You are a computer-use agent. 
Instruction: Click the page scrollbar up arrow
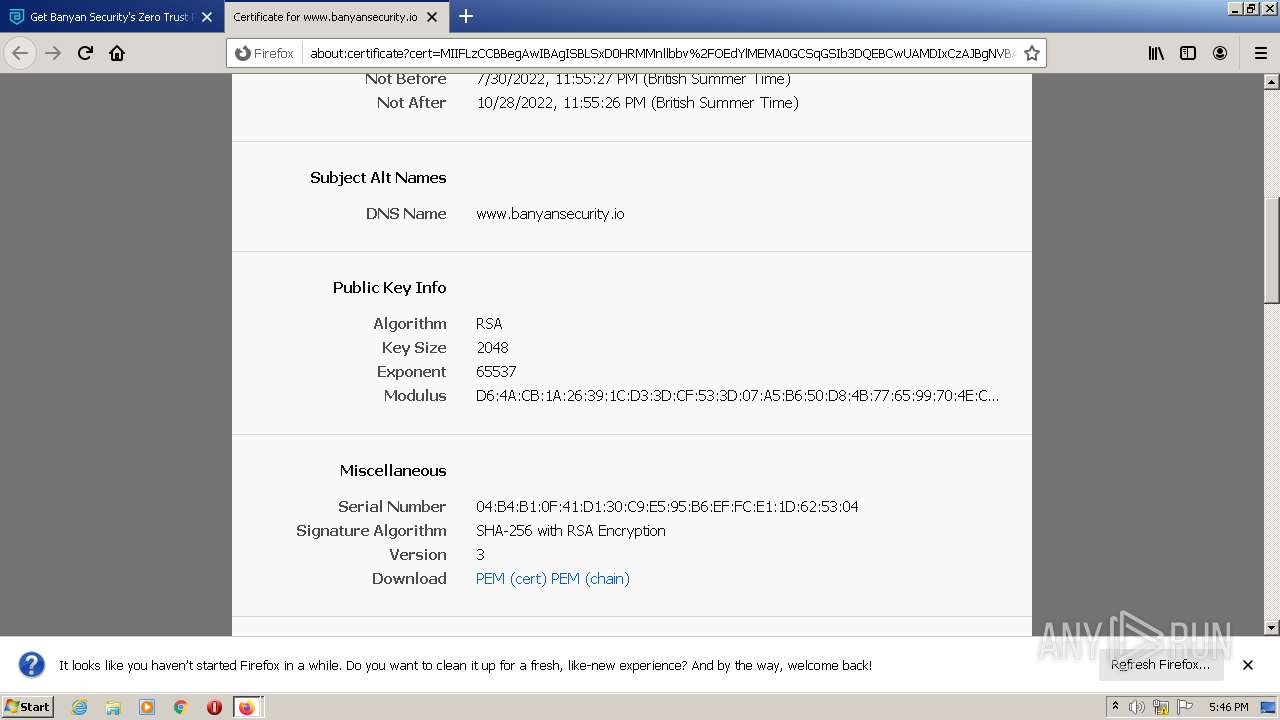[x=1272, y=82]
